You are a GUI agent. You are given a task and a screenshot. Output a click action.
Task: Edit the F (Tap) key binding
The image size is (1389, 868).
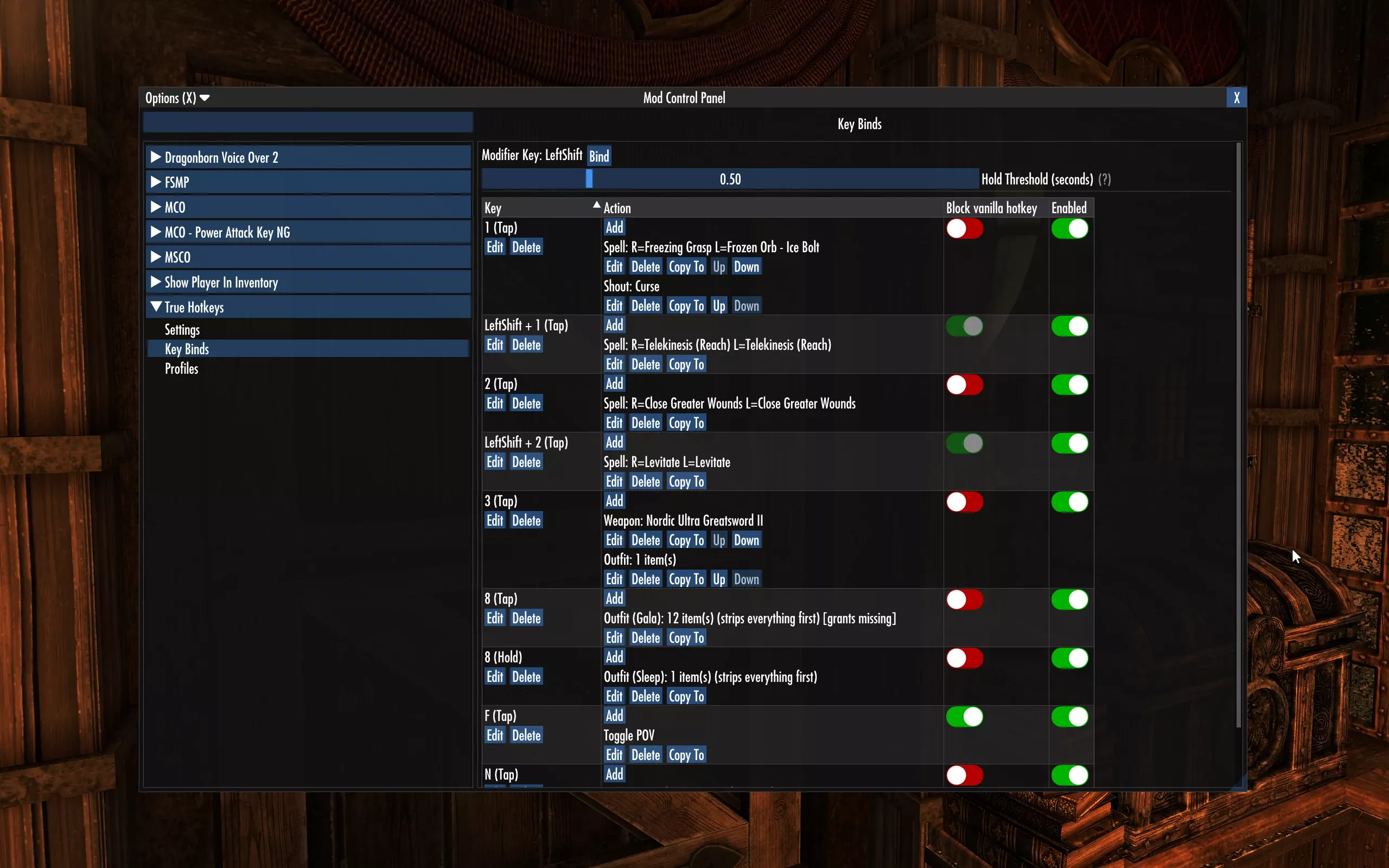[x=495, y=736]
